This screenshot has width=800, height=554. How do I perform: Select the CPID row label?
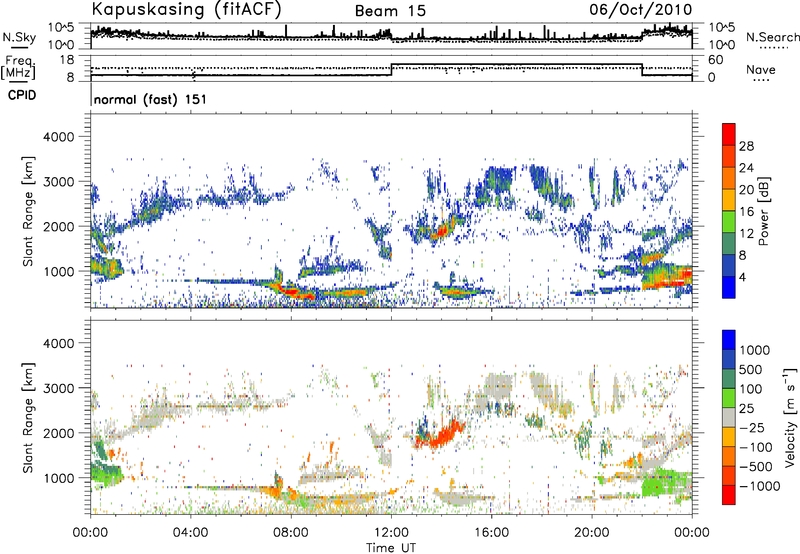point(22,95)
